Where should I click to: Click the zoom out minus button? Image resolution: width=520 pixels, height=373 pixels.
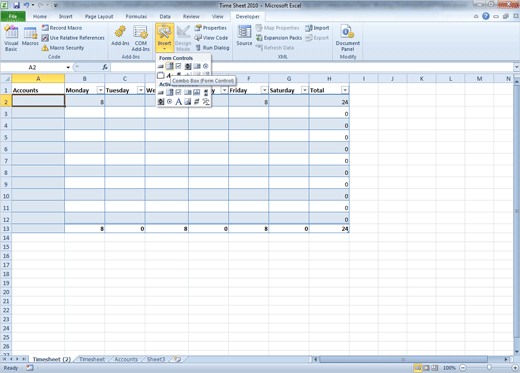(x=463, y=368)
